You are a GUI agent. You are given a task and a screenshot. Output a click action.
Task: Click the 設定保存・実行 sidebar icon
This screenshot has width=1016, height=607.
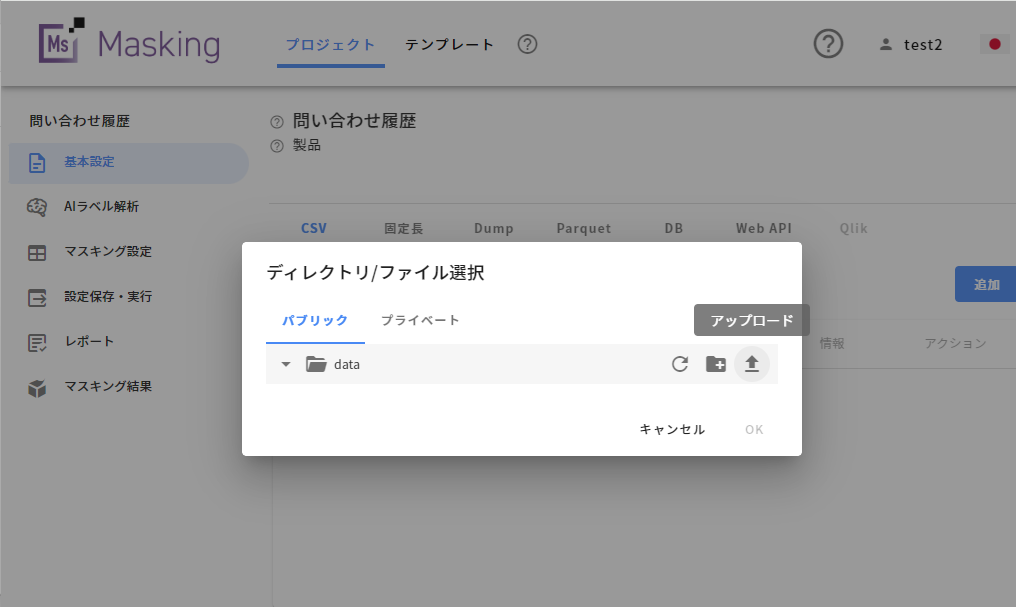click(36, 297)
